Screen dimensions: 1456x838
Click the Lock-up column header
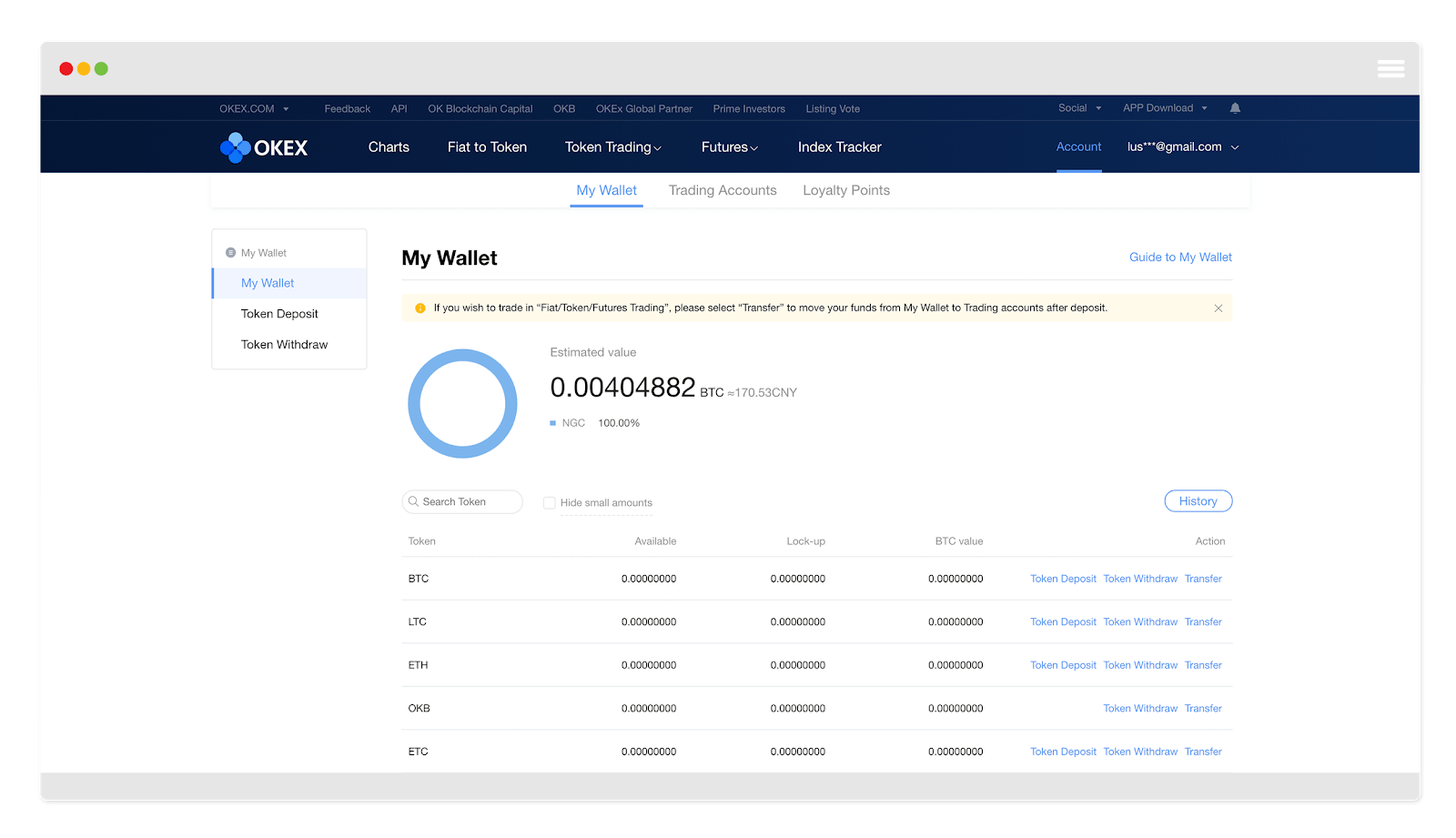pos(805,541)
